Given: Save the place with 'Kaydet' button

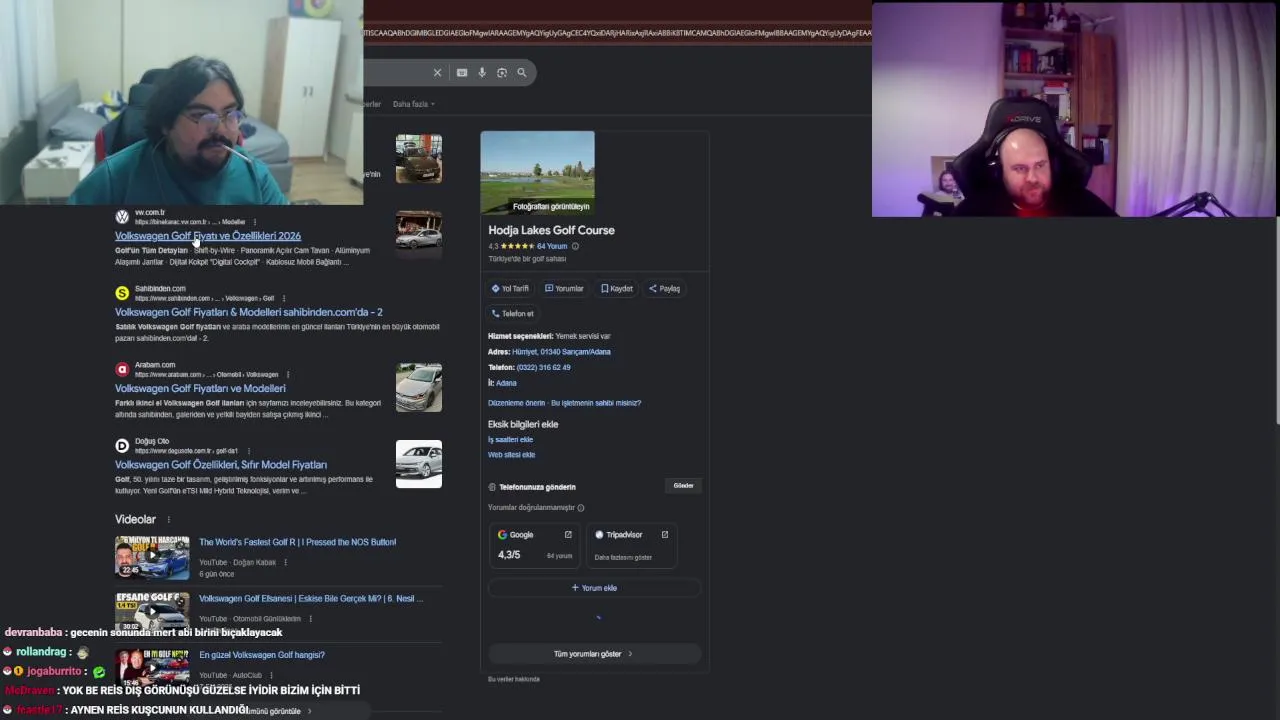Looking at the screenshot, I should click(x=616, y=288).
